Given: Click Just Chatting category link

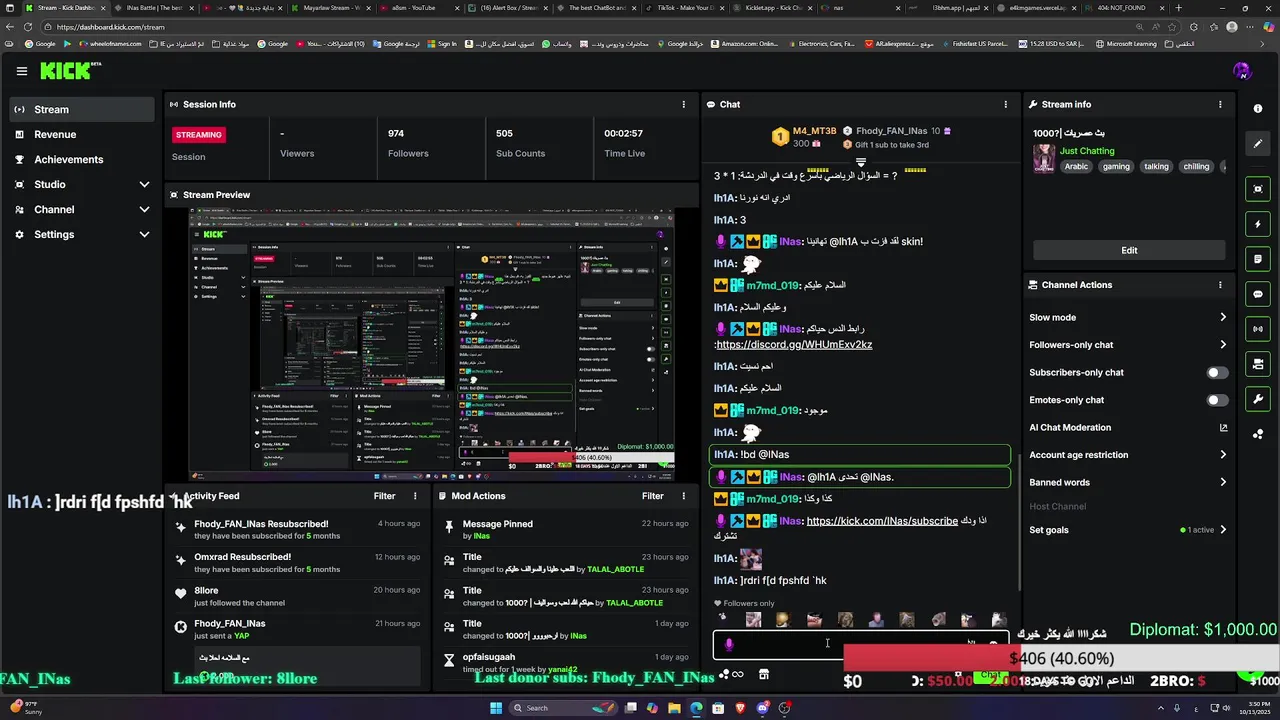Looking at the screenshot, I should tap(1087, 151).
